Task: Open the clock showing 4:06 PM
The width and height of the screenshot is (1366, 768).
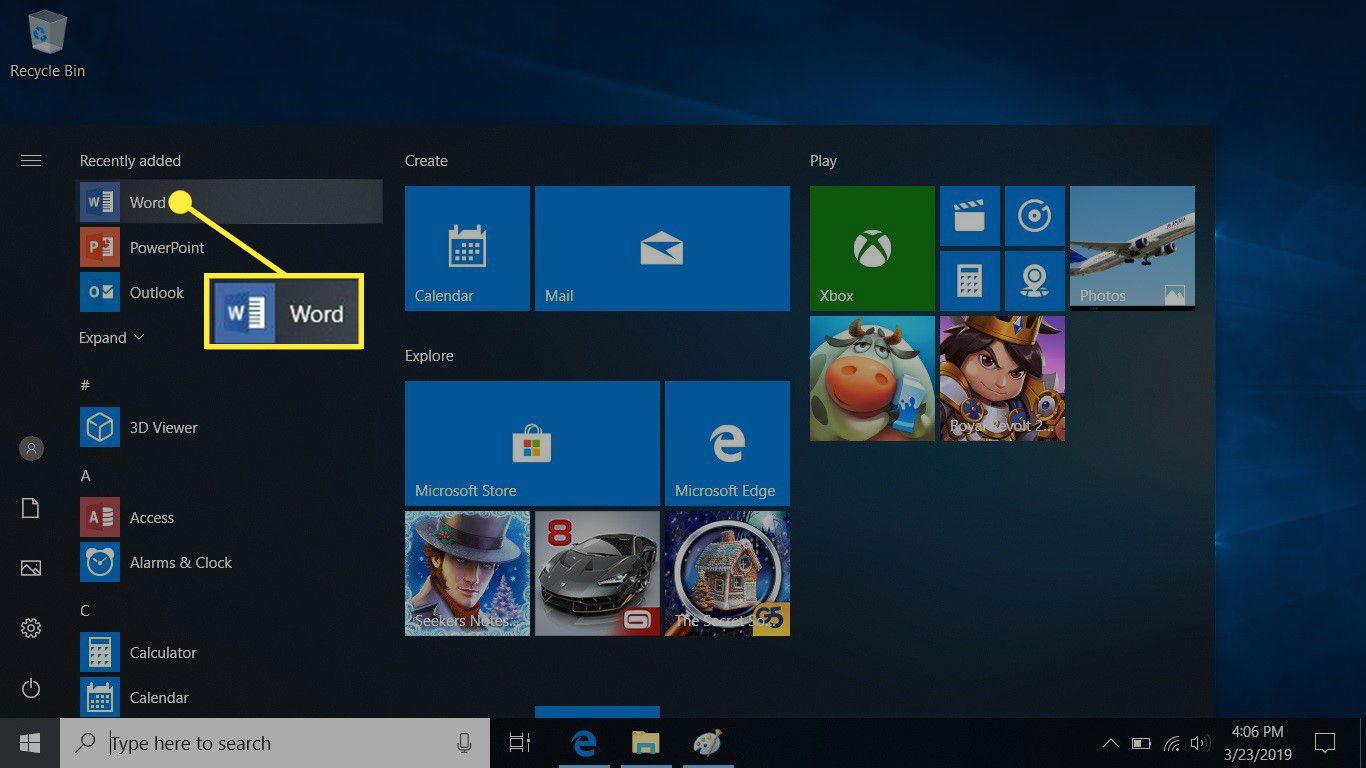Action: tap(1258, 743)
